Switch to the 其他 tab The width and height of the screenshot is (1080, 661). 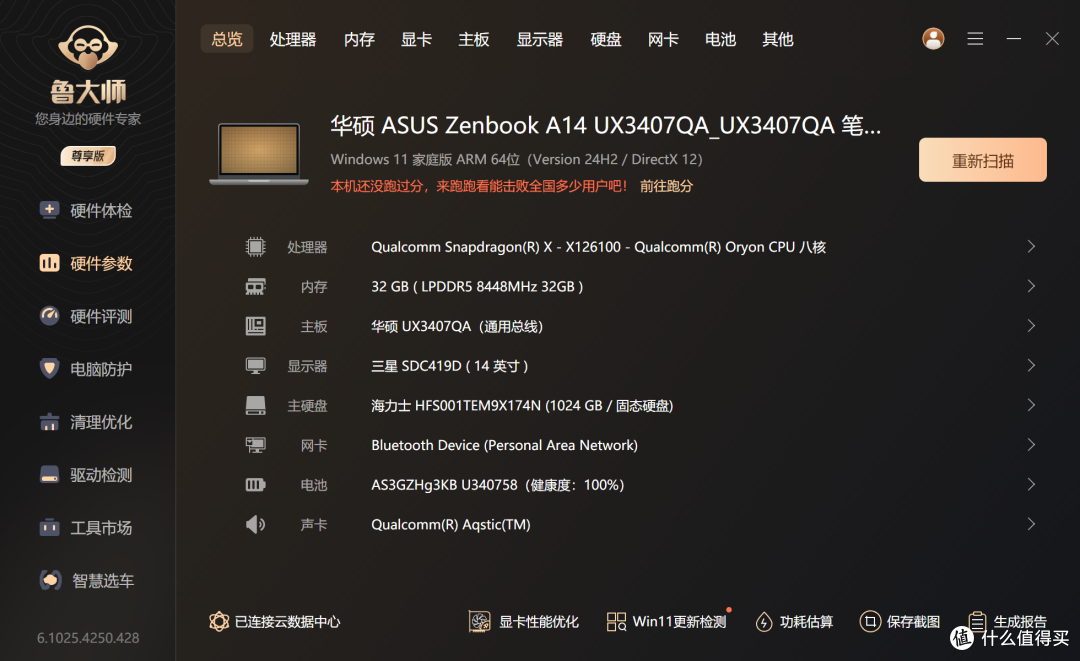tap(778, 39)
